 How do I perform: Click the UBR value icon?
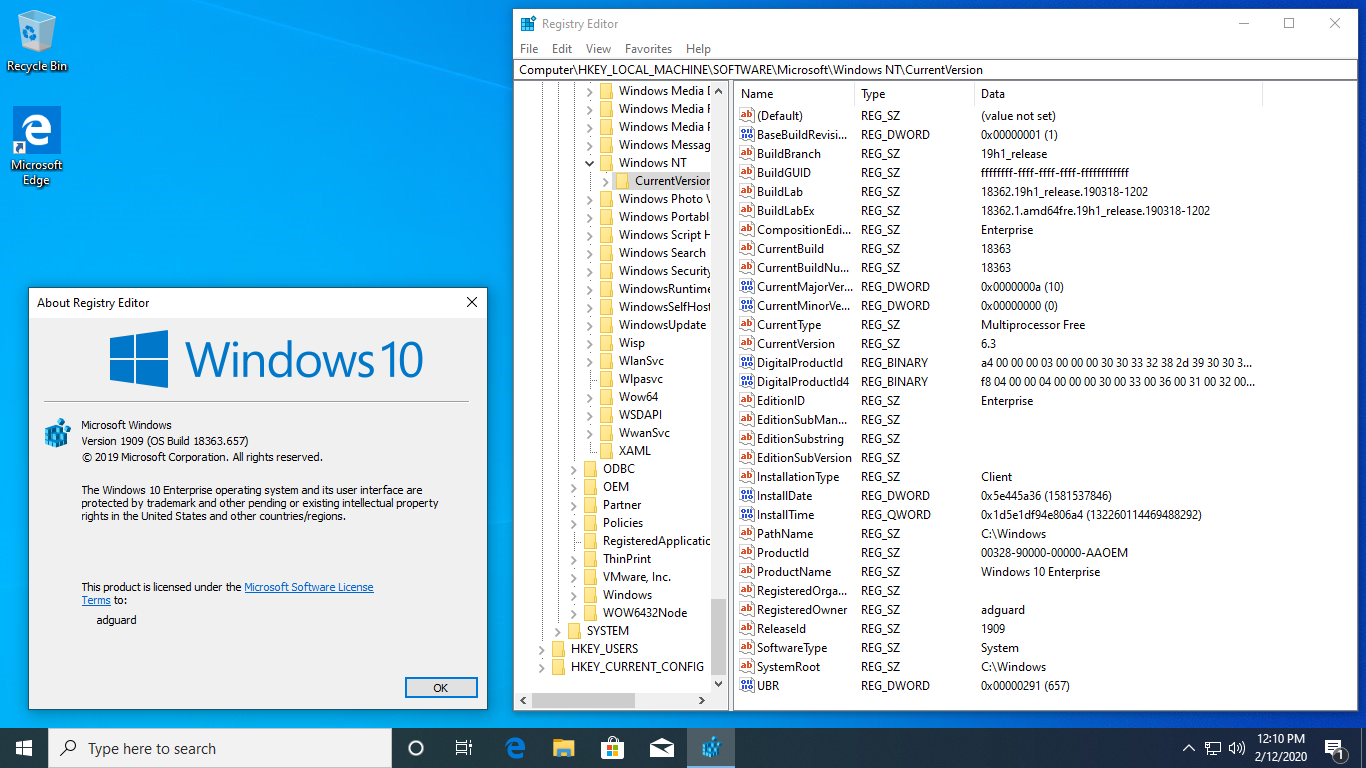(746, 686)
